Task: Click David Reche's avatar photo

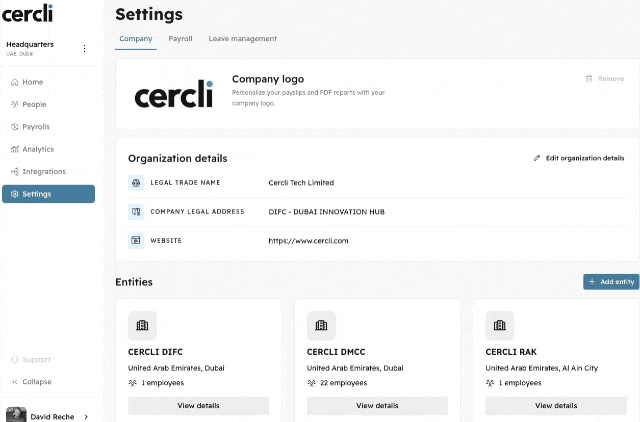Action: (x=16, y=415)
